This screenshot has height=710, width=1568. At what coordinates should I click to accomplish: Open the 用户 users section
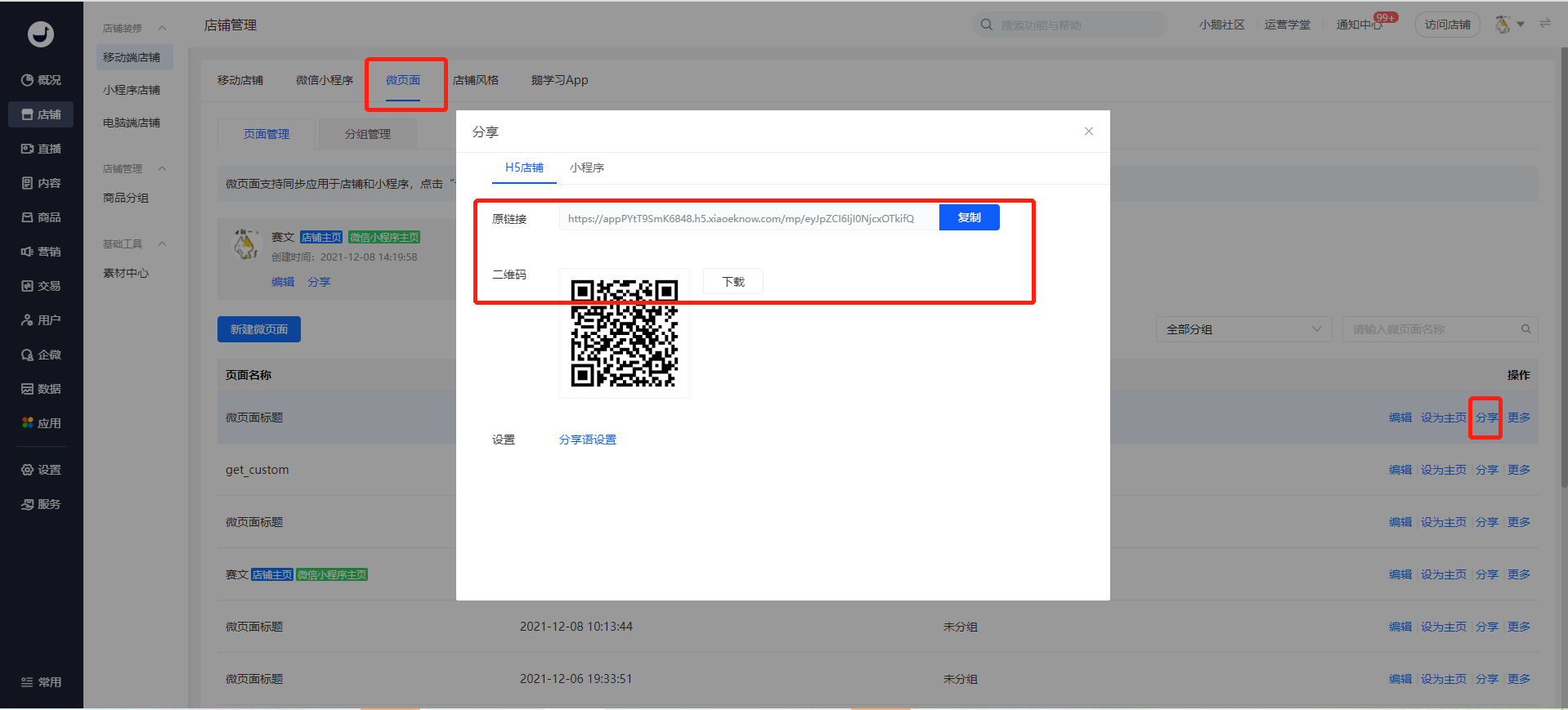[41, 320]
